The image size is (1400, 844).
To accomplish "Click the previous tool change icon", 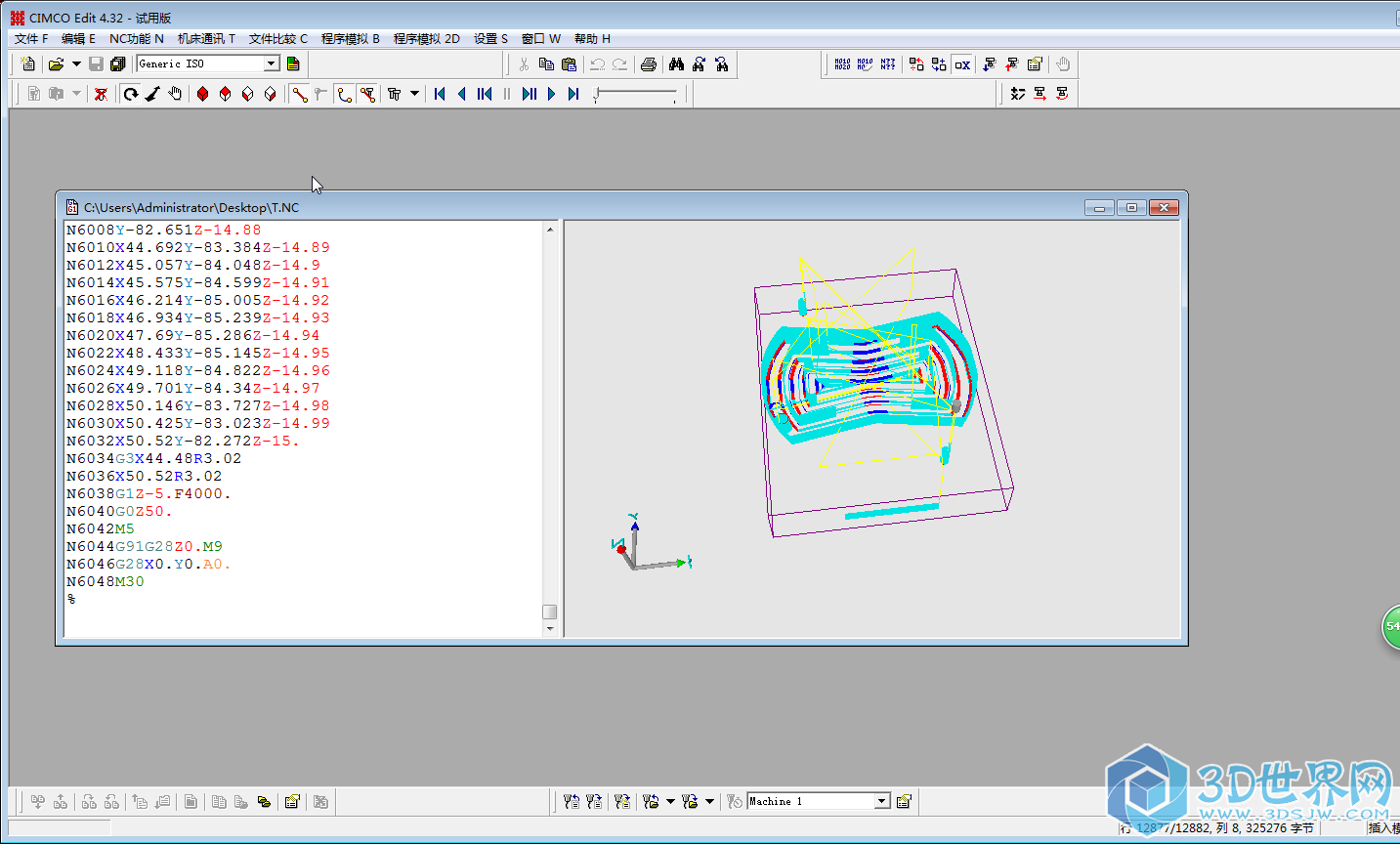I will (x=1012, y=64).
